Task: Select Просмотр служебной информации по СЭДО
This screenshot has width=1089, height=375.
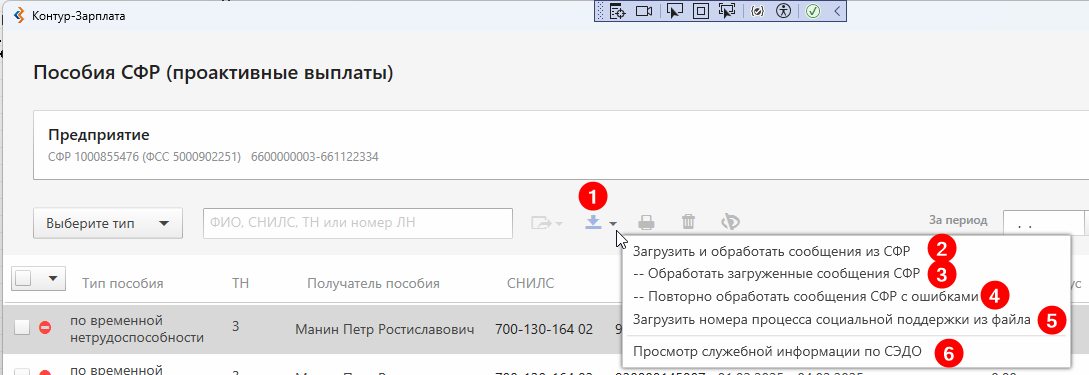Action: [x=777, y=351]
